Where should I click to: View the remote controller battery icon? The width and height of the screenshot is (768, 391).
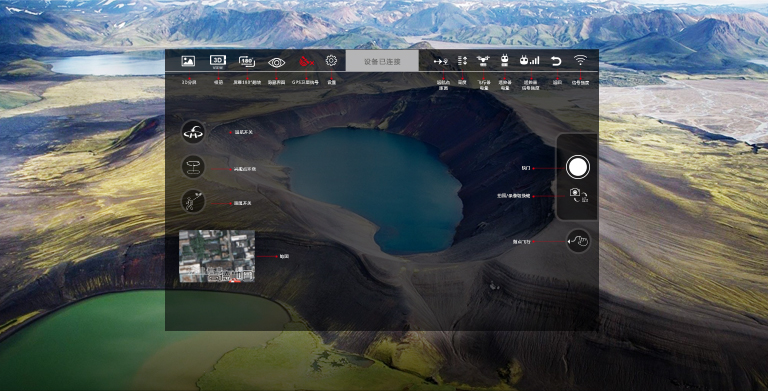coord(504,61)
